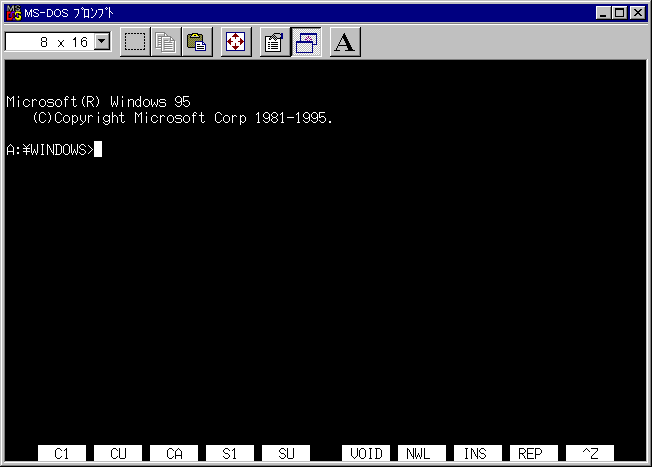Maximize the MS-DOS prompt window
Viewport: 652px width, 467px height.
tap(619, 13)
